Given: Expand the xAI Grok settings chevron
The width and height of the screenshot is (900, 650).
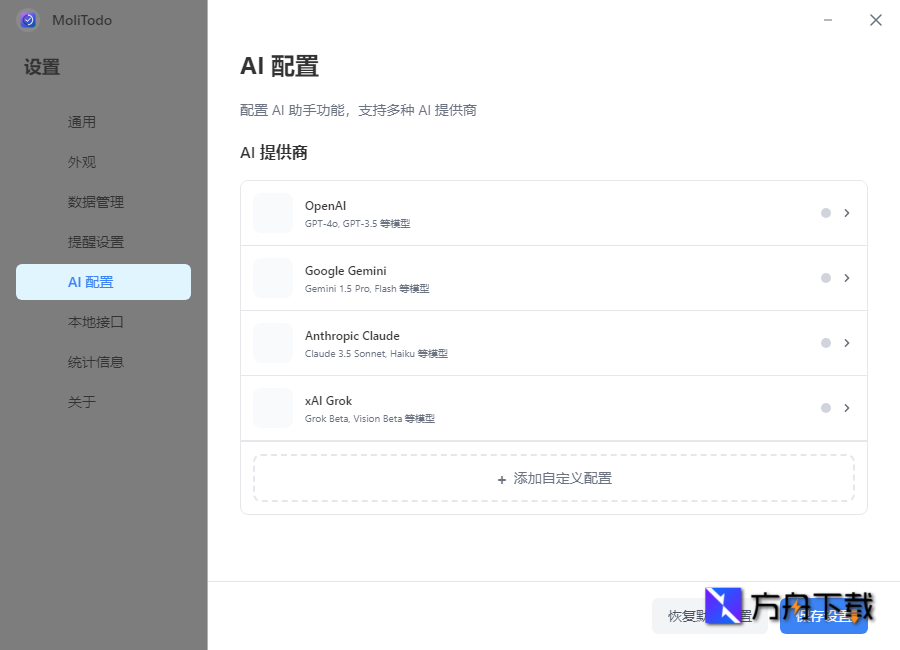Looking at the screenshot, I should pos(847,407).
